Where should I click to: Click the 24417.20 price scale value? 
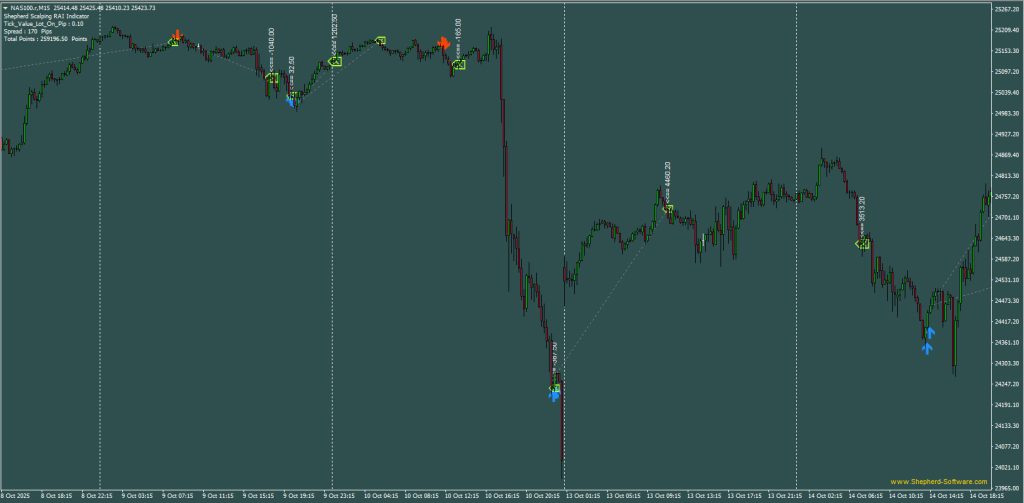click(1006, 321)
